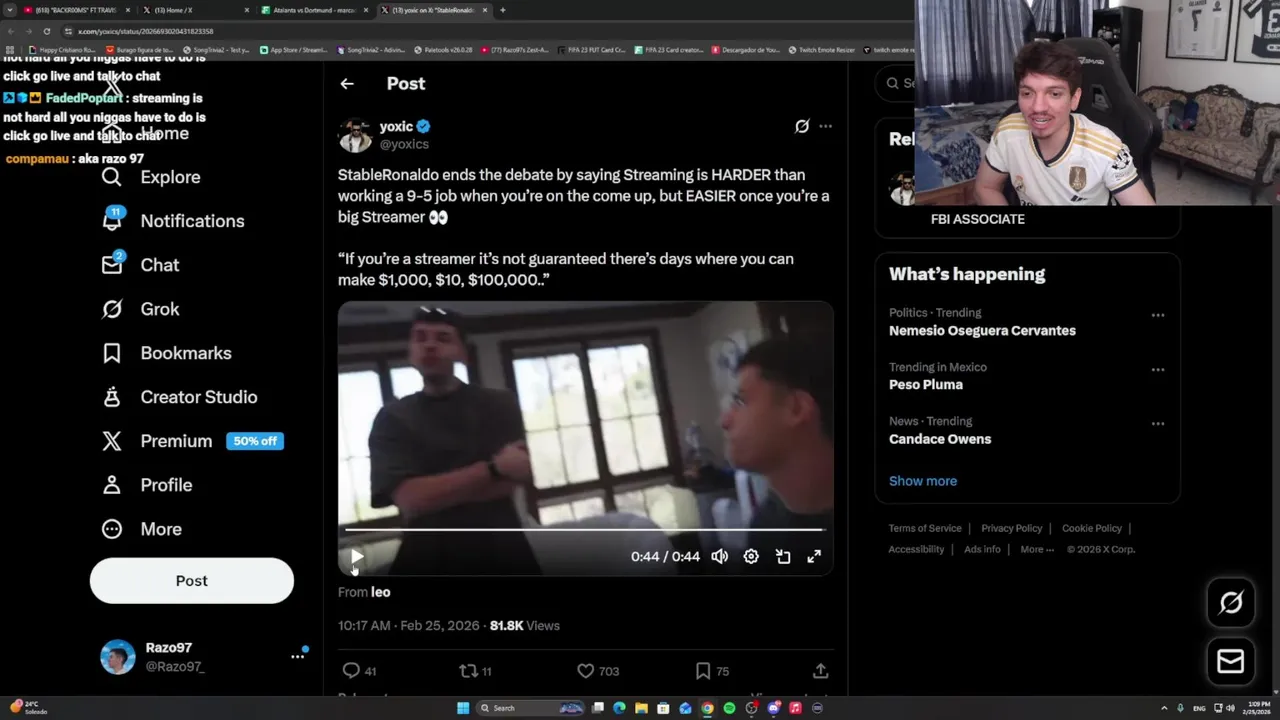Image resolution: width=1280 pixels, height=720 pixels.
Task: Open Cookie Policy link
Action: click(1092, 528)
